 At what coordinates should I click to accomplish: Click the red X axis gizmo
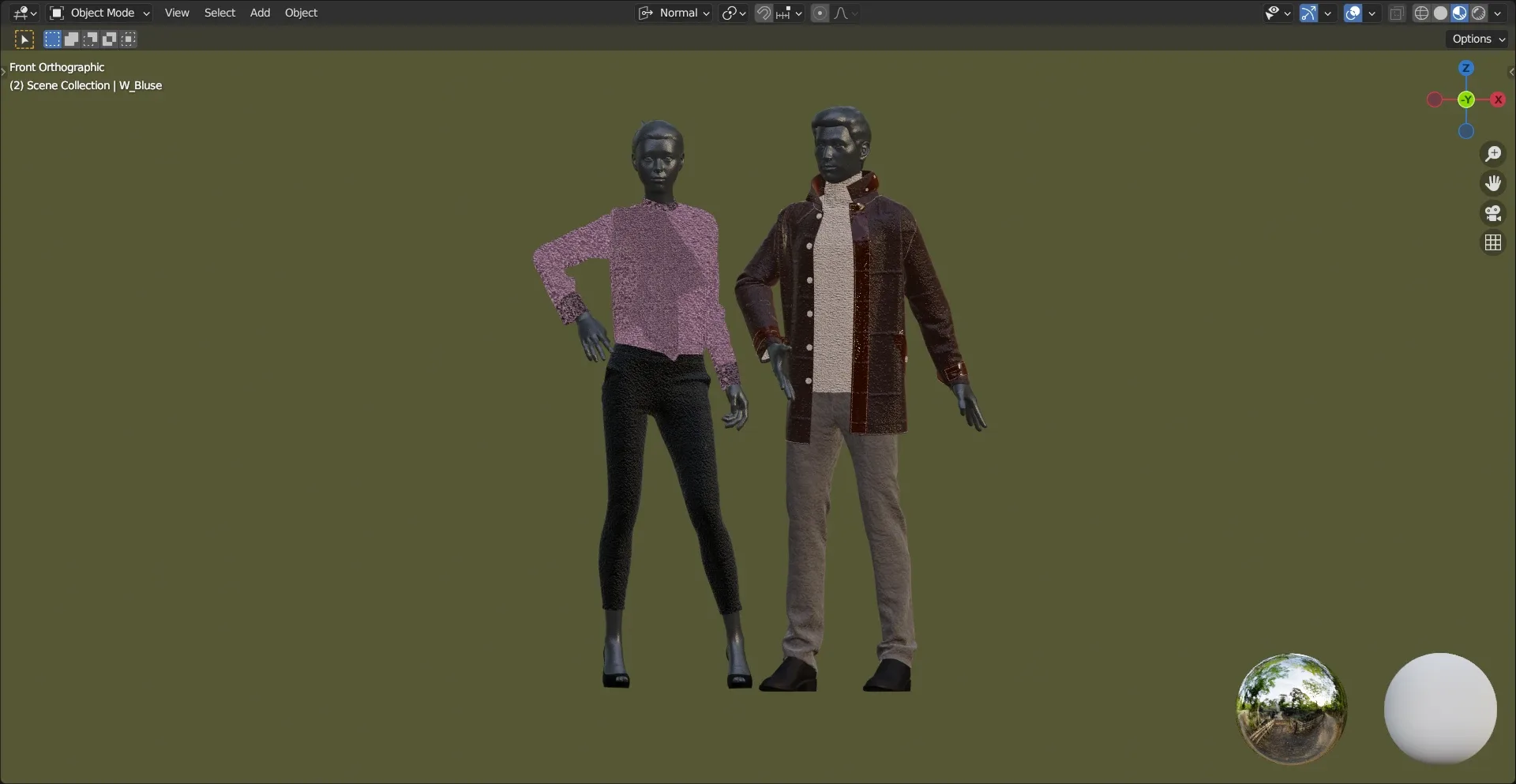[x=1498, y=99]
